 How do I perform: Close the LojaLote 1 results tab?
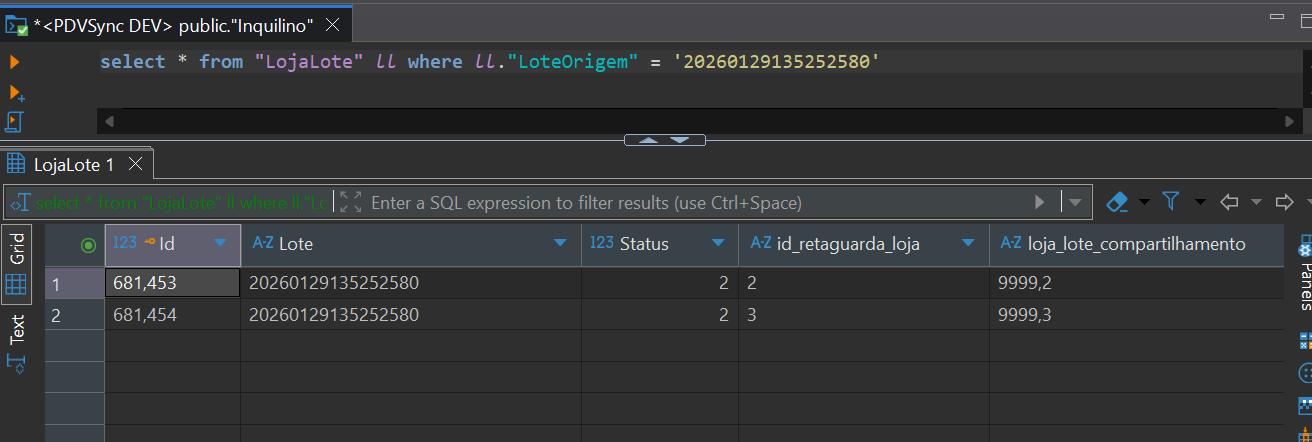click(136, 164)
